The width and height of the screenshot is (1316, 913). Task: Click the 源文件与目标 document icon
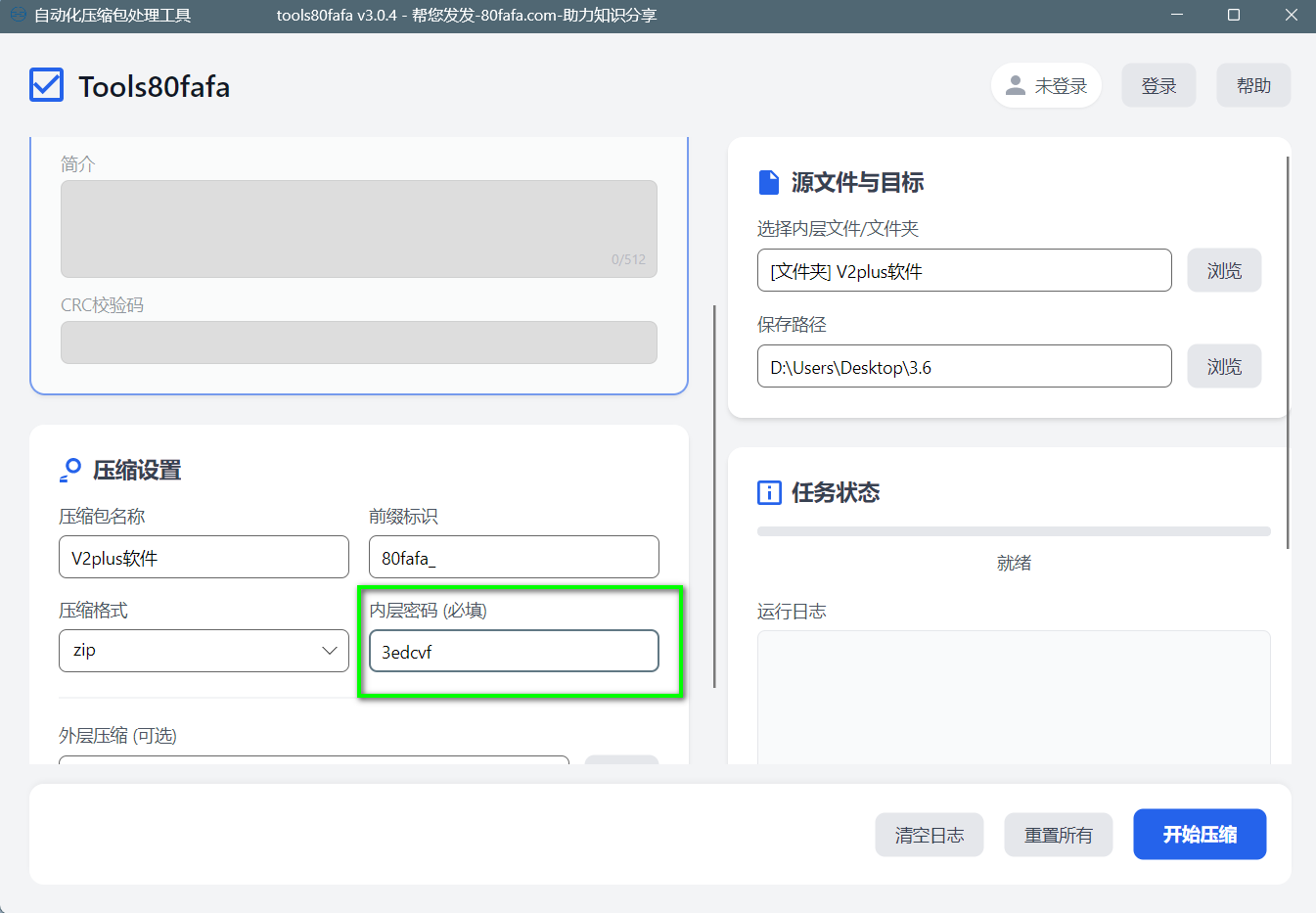pos(769,183)
